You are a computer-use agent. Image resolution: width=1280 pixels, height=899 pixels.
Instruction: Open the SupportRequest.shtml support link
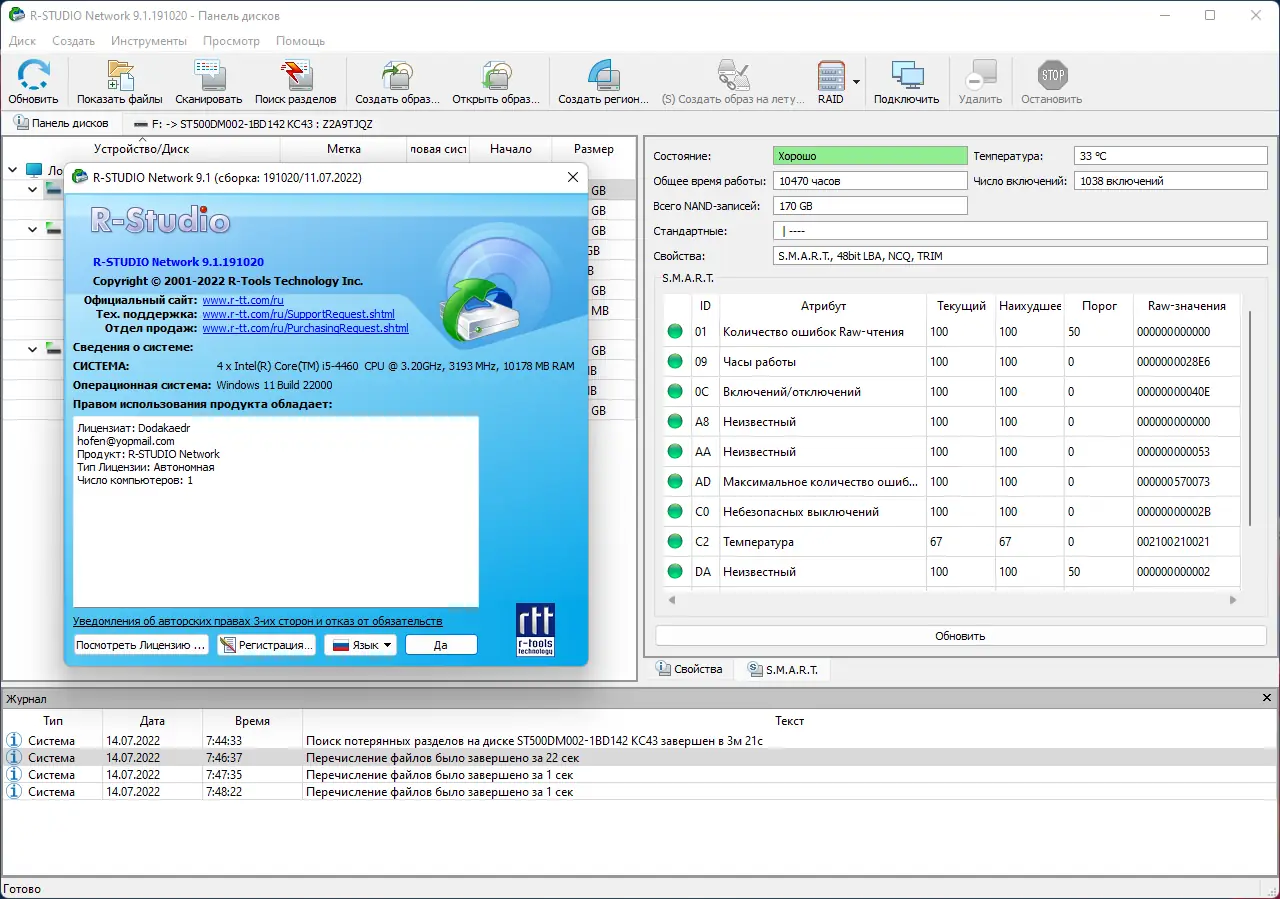click(x=299, y=314)
